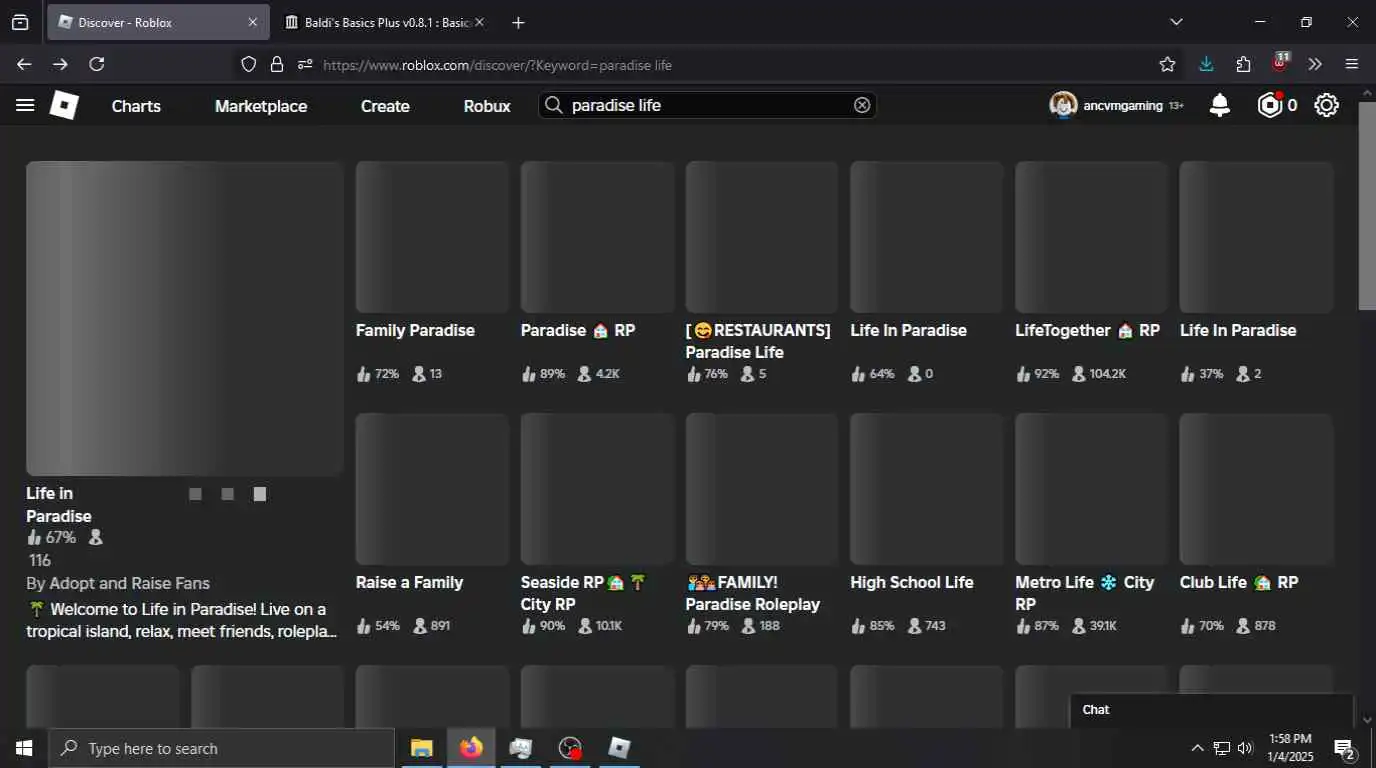Screen dimensions: 1376x768
Task: Switch to the Baldi's Basics Plus tab
Action: coord(383,22)
